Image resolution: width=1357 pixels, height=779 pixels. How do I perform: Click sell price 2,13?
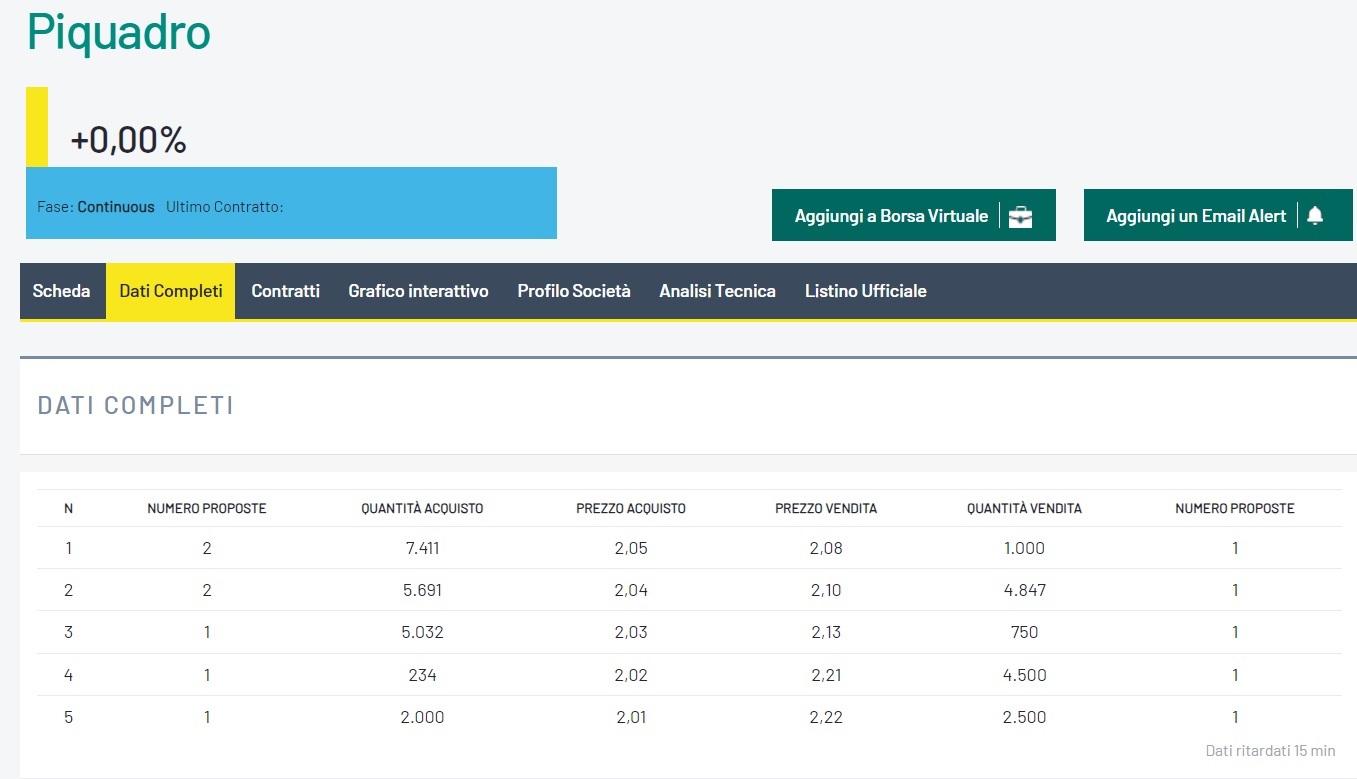pyautogui.click(x=826, y=632)
